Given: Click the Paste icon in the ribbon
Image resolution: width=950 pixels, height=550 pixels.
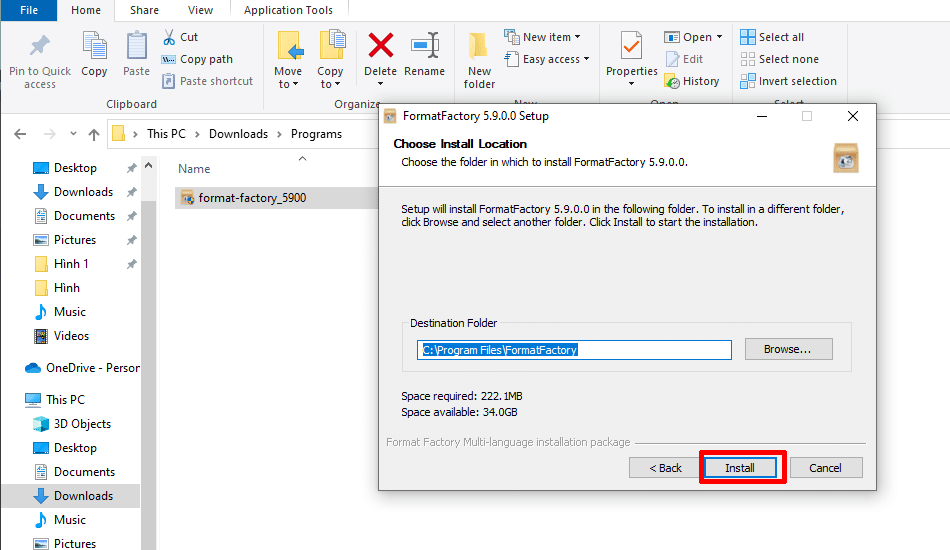Looking at the screenshot, I should (x=136, y=47).
